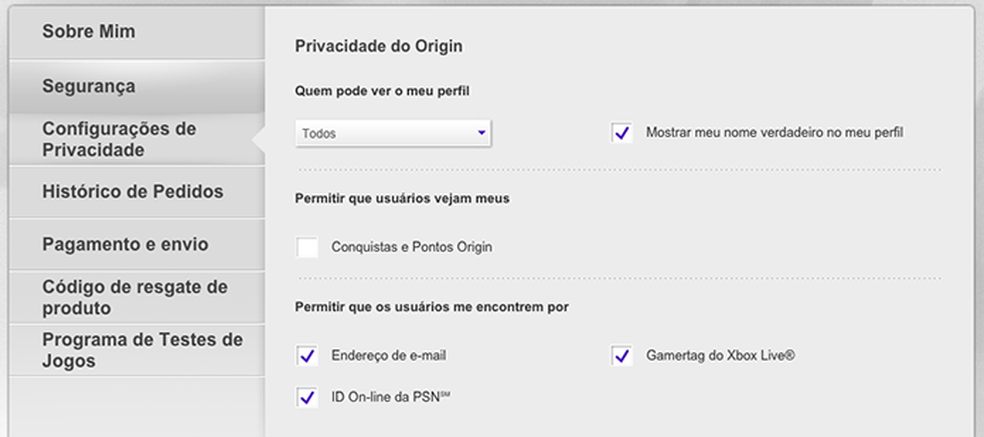The height and width of the screenshot is (437, 984).
Task: Click the 'Mostrar meu nome verdadeiro' label text
Action: pos(774,132)
